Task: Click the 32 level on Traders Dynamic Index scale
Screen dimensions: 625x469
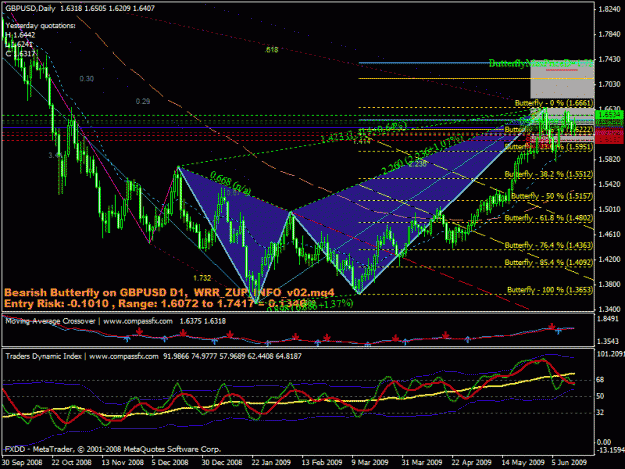Action: tap(600, 412)
